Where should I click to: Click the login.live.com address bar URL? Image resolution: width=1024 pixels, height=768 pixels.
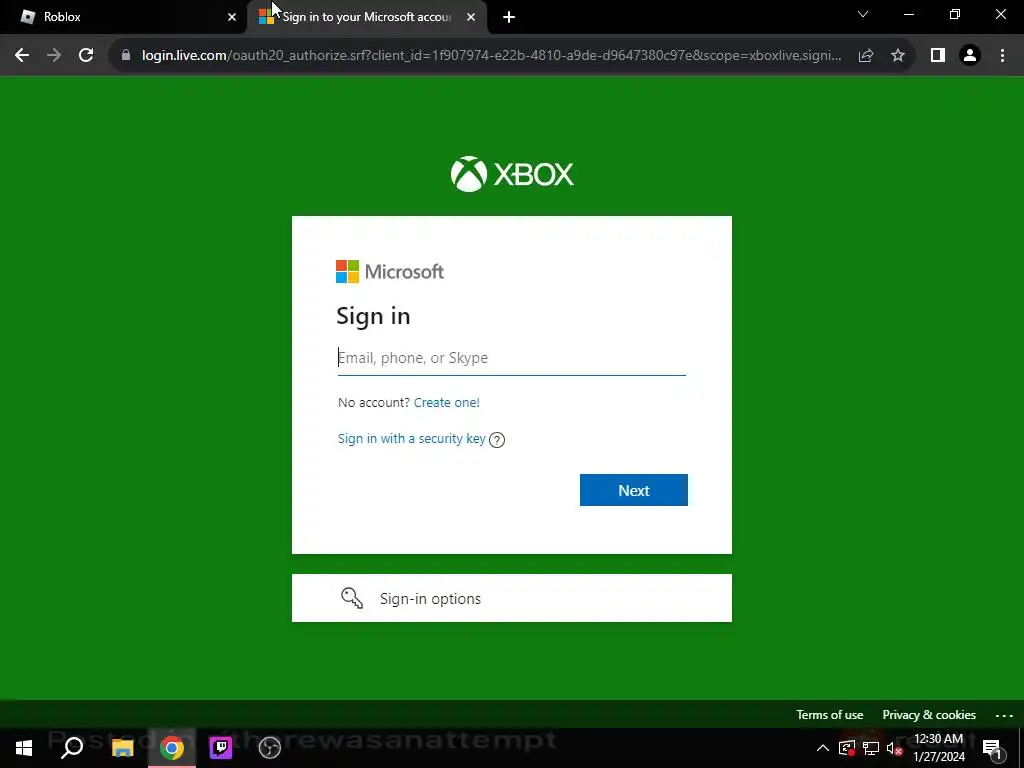[x=491, y=56]
